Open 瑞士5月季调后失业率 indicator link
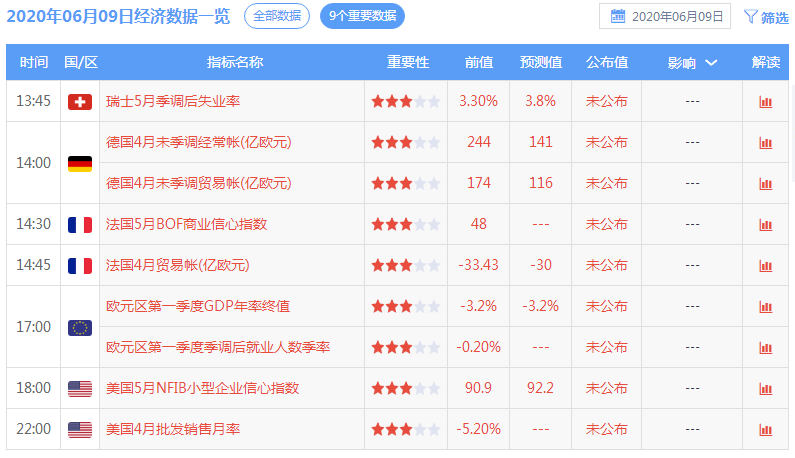The height and width of the screenshot is (458, 795). point(172,102)
